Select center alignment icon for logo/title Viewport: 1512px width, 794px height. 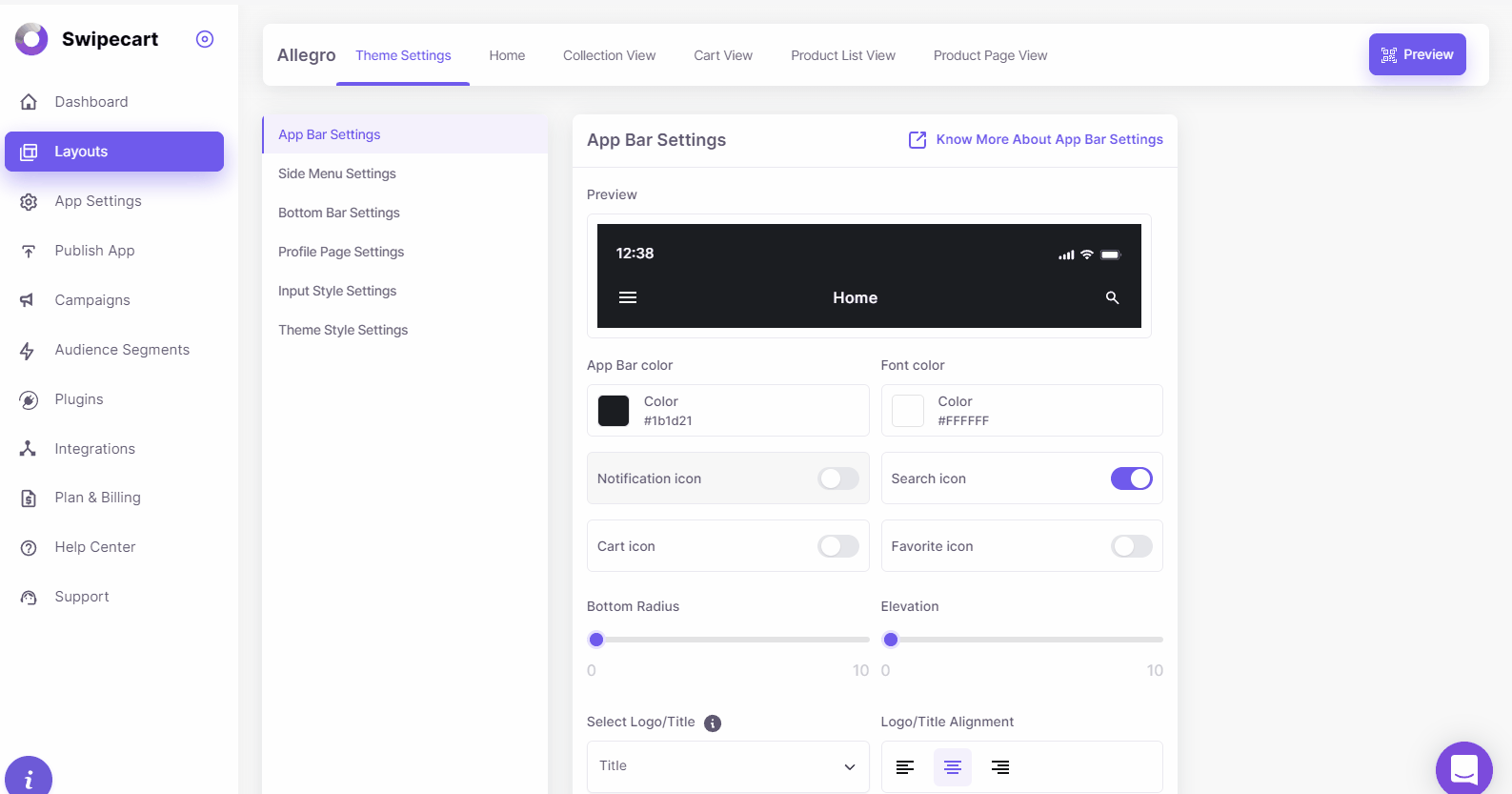pos(952,767)
